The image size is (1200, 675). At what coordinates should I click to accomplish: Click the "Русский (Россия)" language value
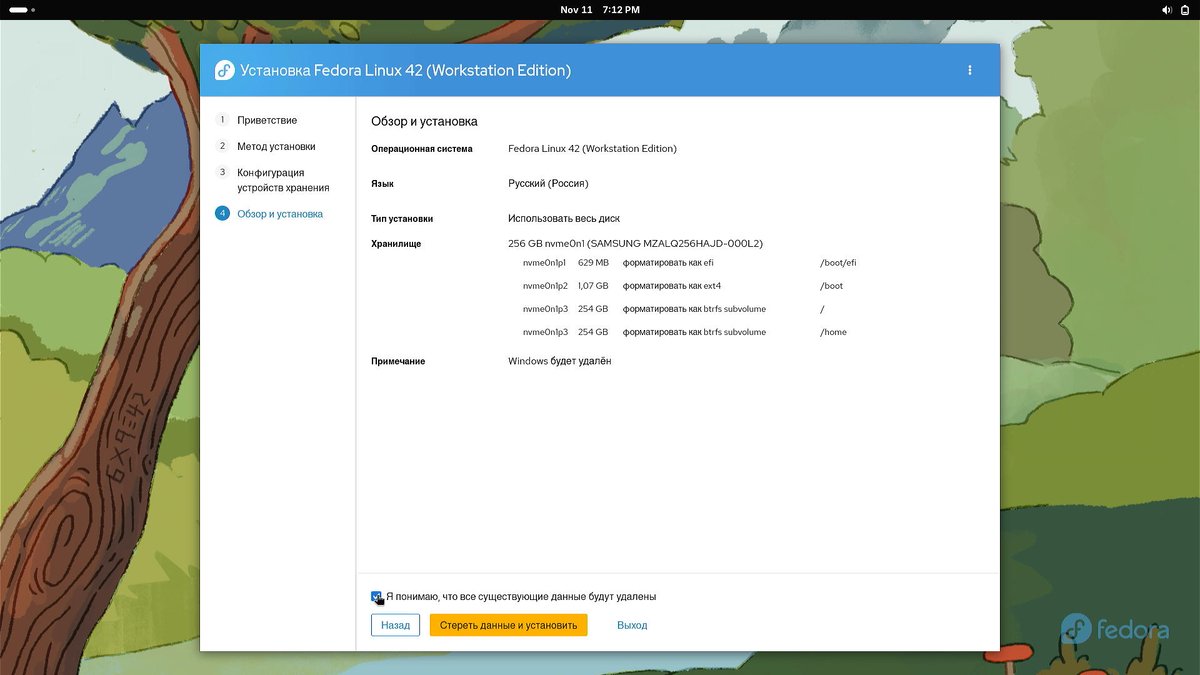548,184
